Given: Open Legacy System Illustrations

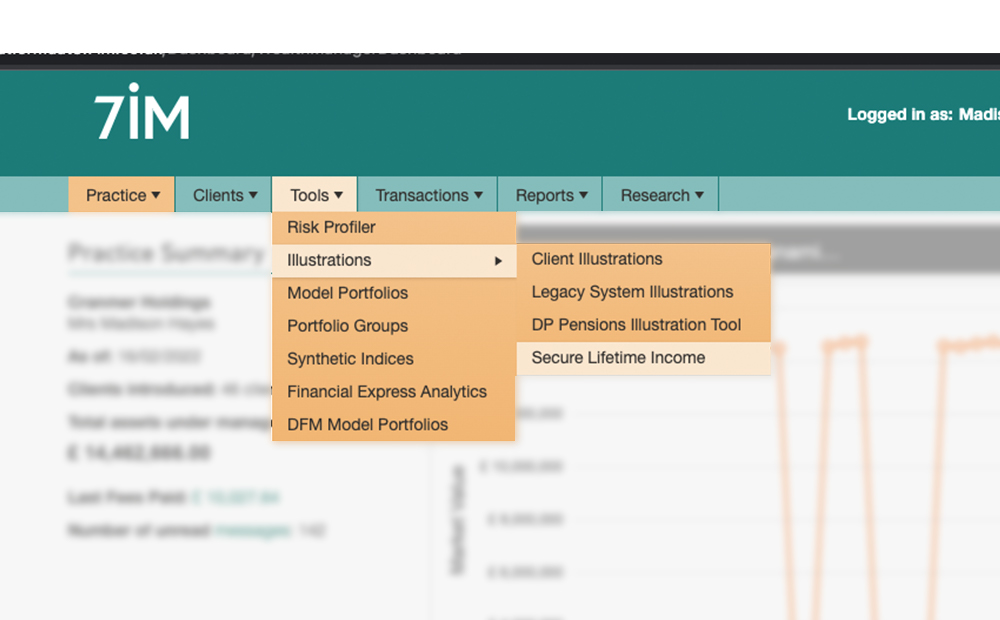Looking at the screenshot, I should pyautogui.click(x=643, y=292).
